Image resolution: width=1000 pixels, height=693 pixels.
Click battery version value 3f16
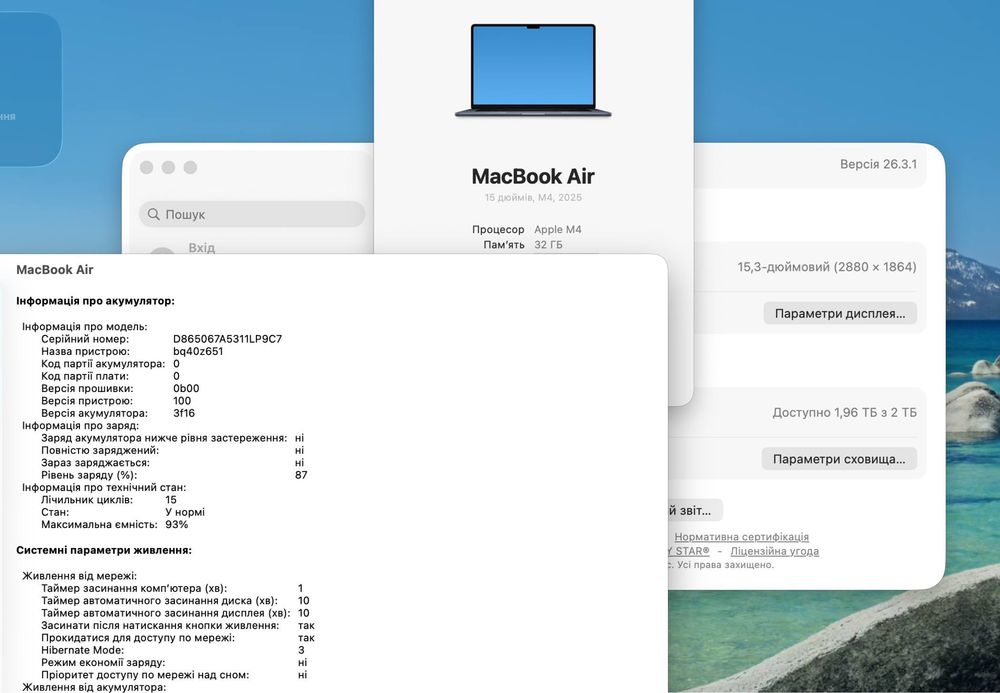click(x=184, y=413)
